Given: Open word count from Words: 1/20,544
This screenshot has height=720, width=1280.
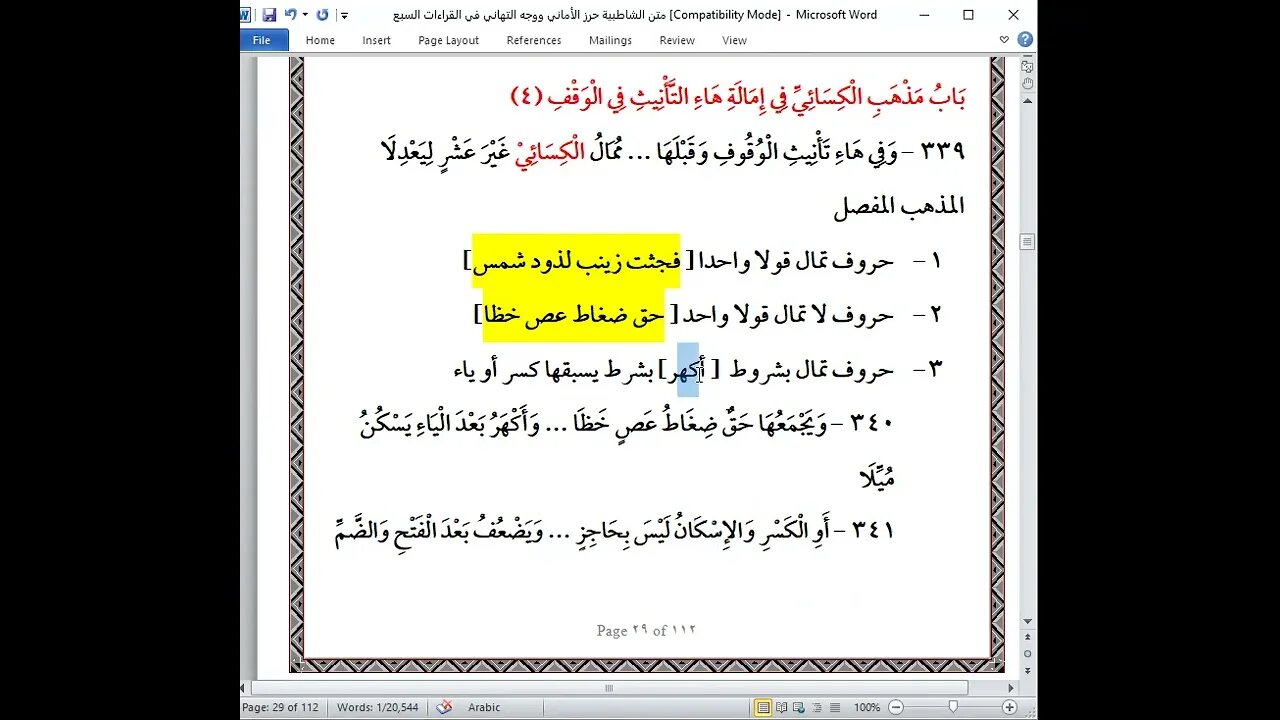Looking at the screenshot, I should pyautogui.click(x=377, y=707).
